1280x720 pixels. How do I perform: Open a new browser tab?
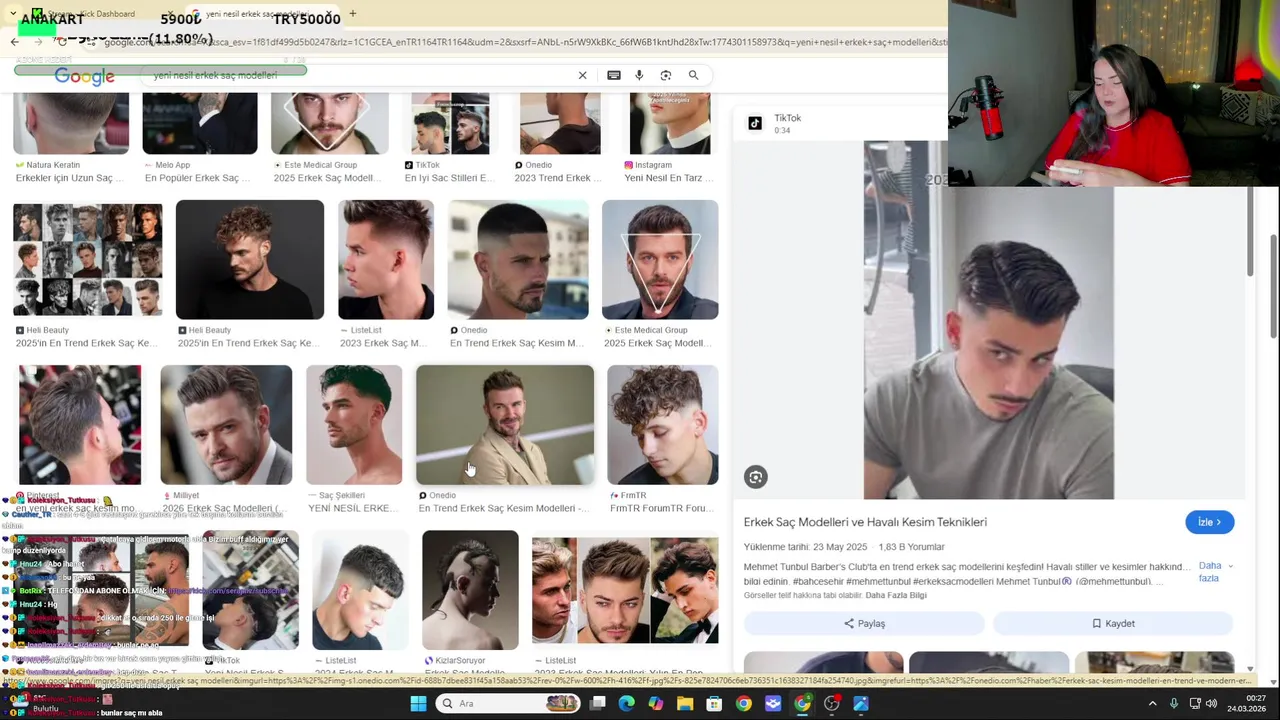pyautogui.click(x=352, y=14)
